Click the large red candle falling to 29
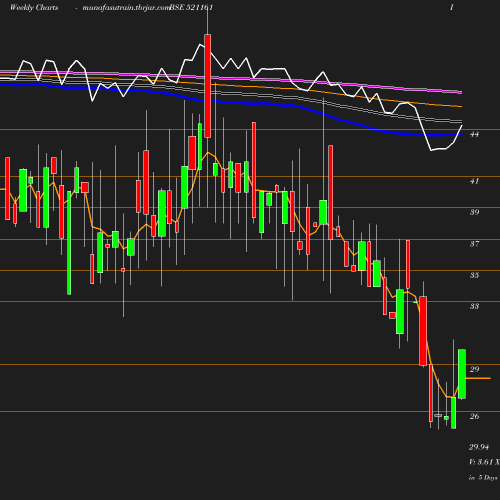 423,331
